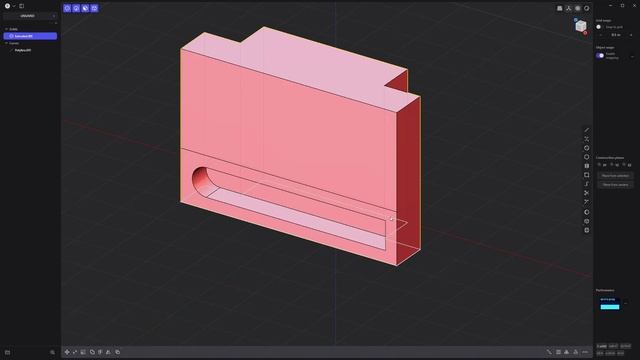Toggle the sidebar panel layout icon
Screen dimensions: 640x360
pos(22,6)
